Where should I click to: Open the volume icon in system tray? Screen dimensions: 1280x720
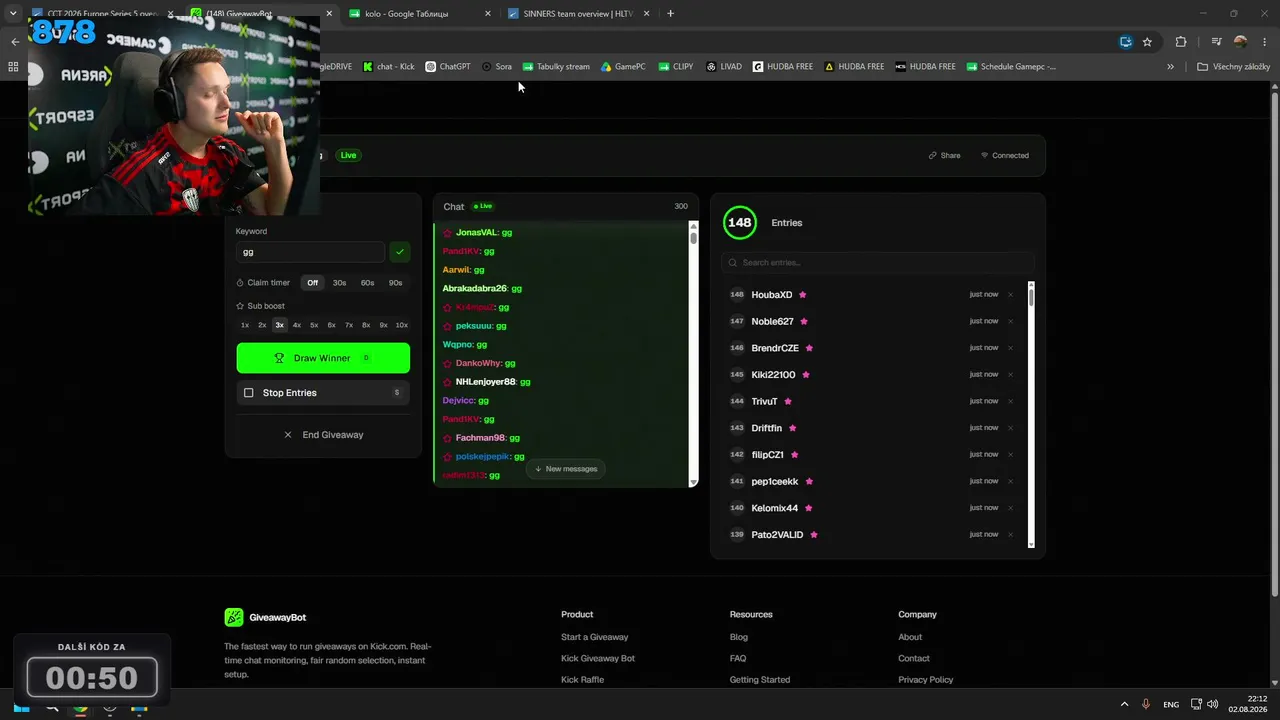[x=1213, y=704]
